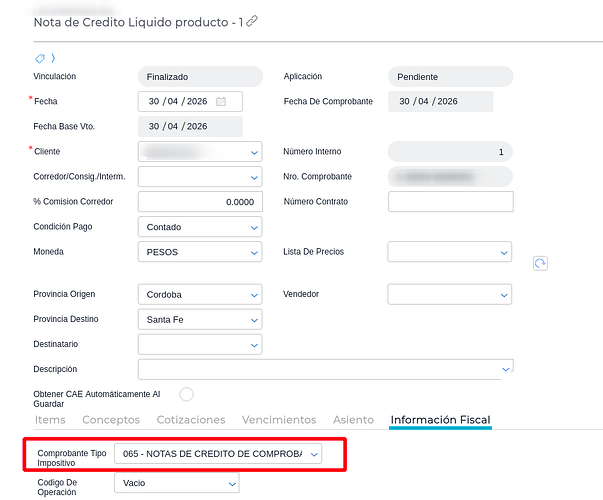Viewport: 603px width, 500px height.
Task: Expand the Descripción field dropdown
Action: (506, 369)
